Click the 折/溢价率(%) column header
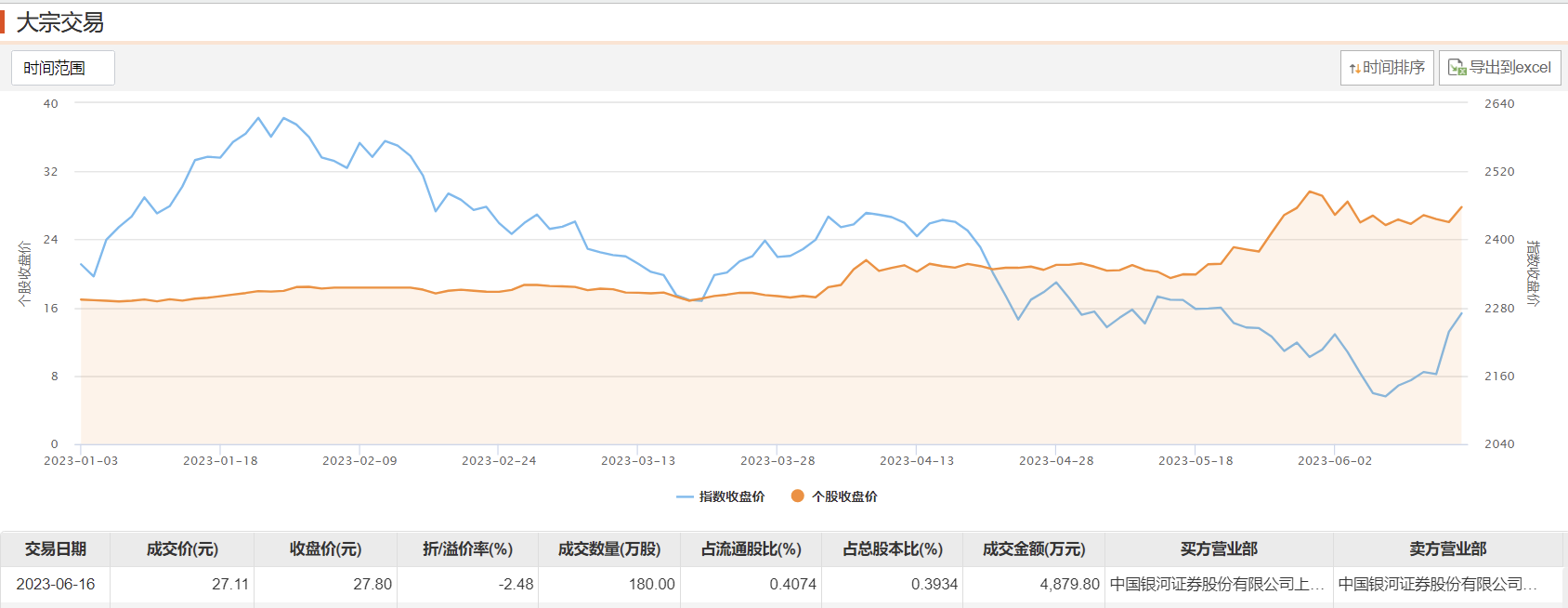 (467, 549)
